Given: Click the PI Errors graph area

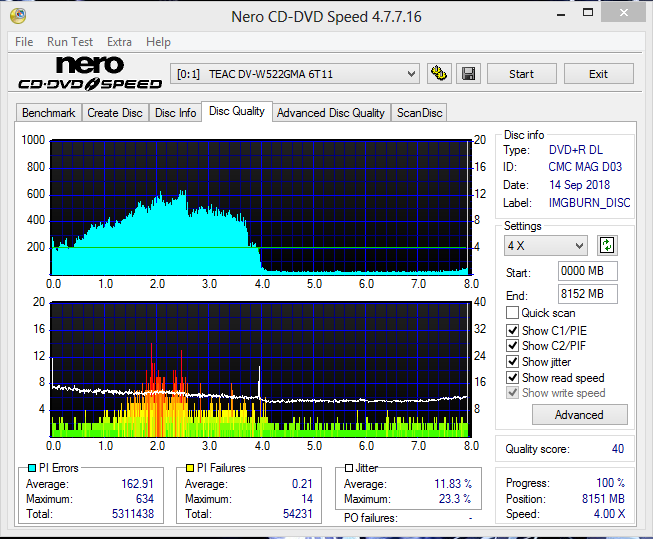Looking at the screenshot, I should pyautogui.click(x=261, y=207).
